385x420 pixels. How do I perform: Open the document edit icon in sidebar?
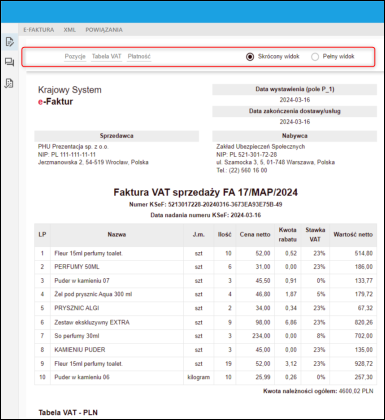click(x=9, y=42)
